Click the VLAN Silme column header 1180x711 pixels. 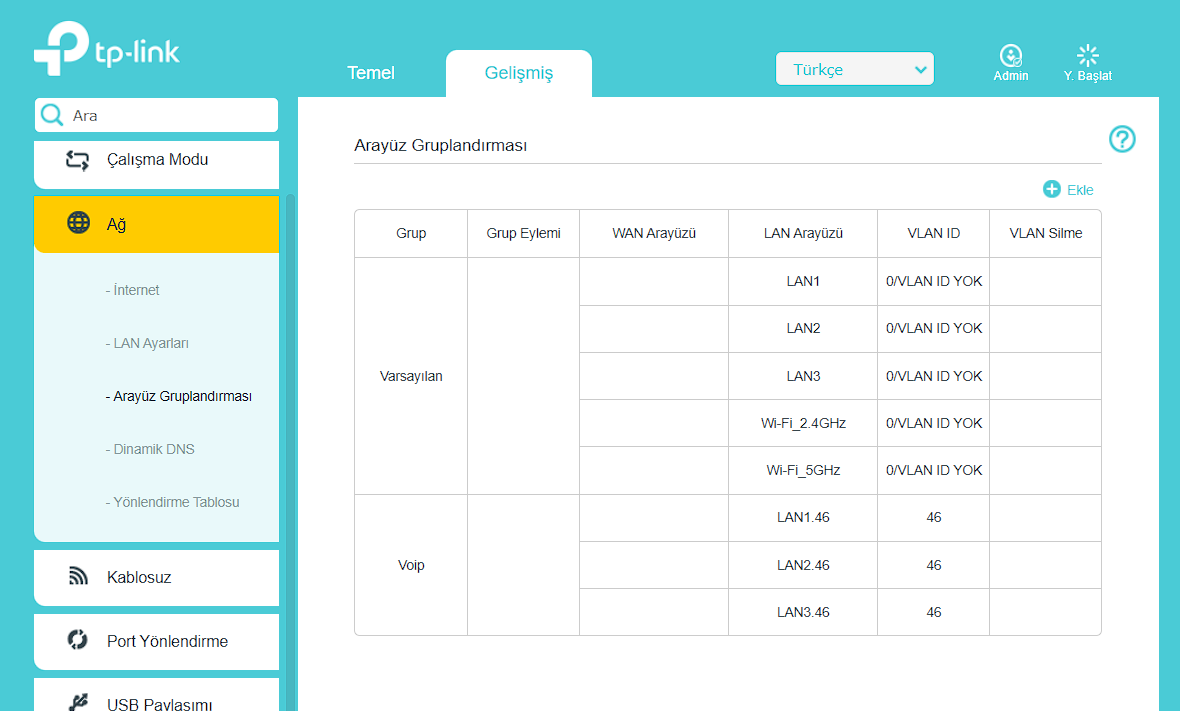pos(1045,233)
